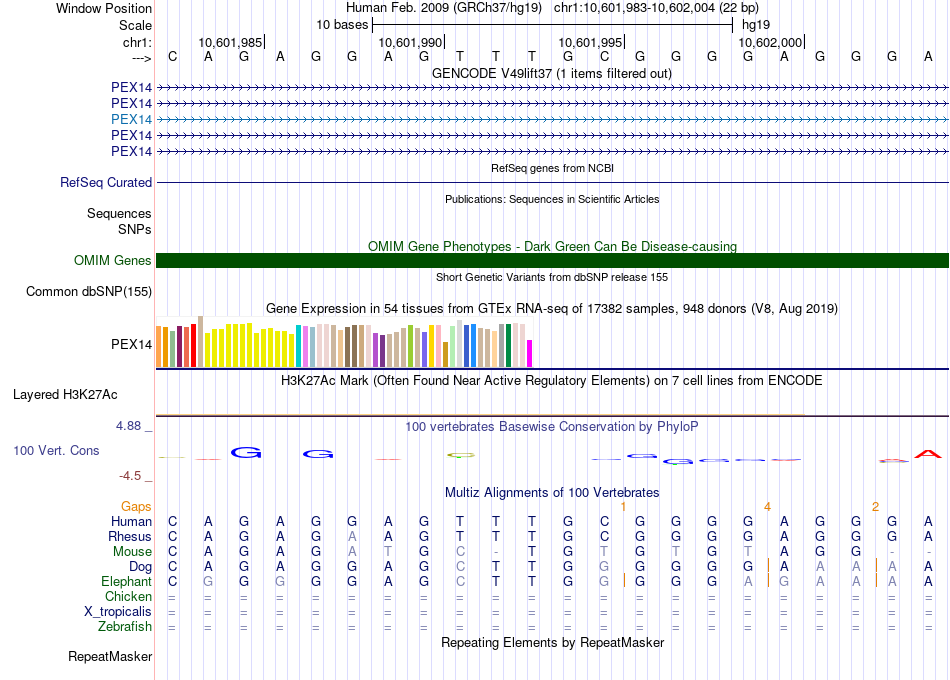Select the Elephant species row label
Image resolution: width=950 pixels, height=680 pixels.
click(126, 581)
